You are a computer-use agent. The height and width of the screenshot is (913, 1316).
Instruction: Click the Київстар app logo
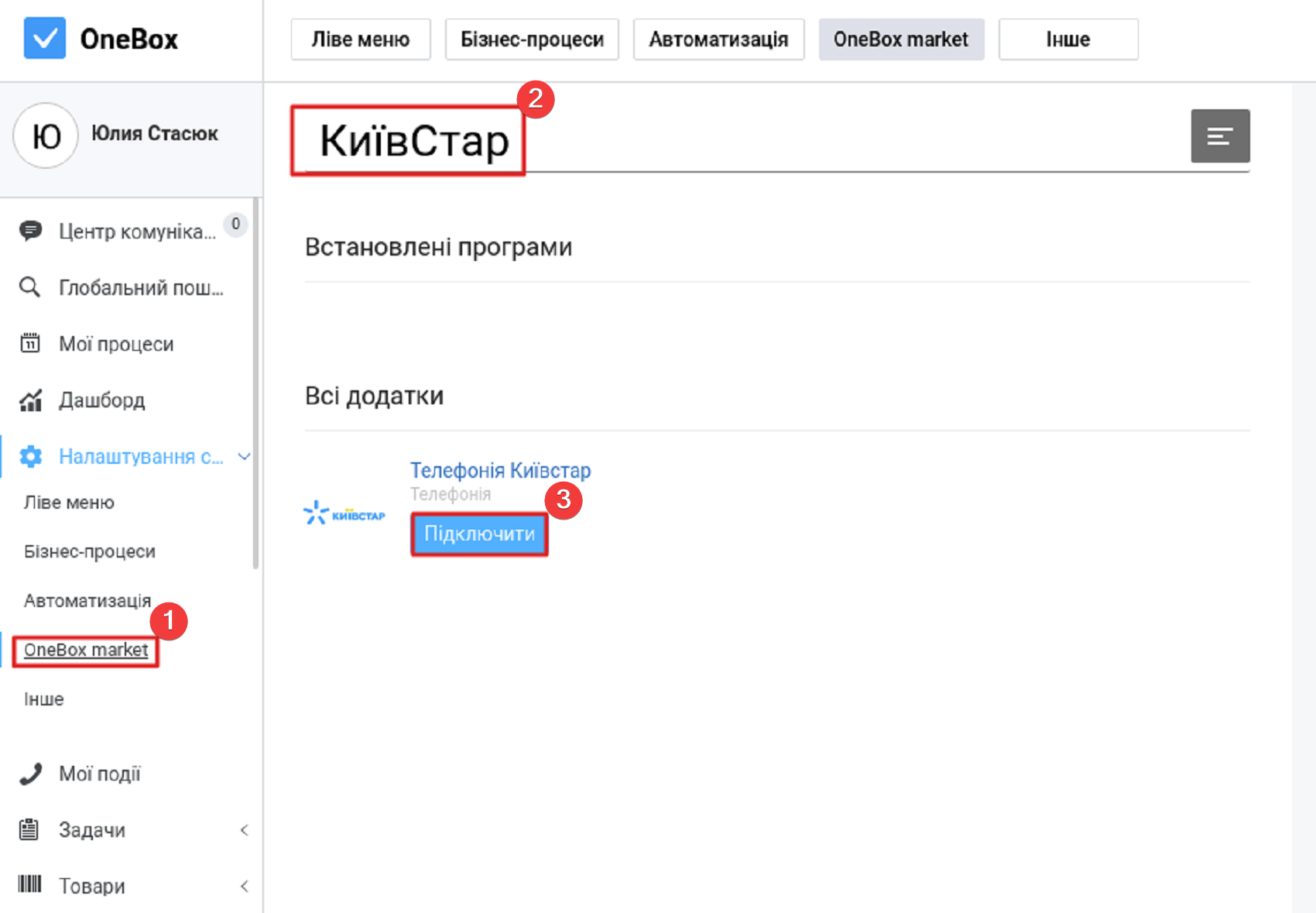click(344, 511)
